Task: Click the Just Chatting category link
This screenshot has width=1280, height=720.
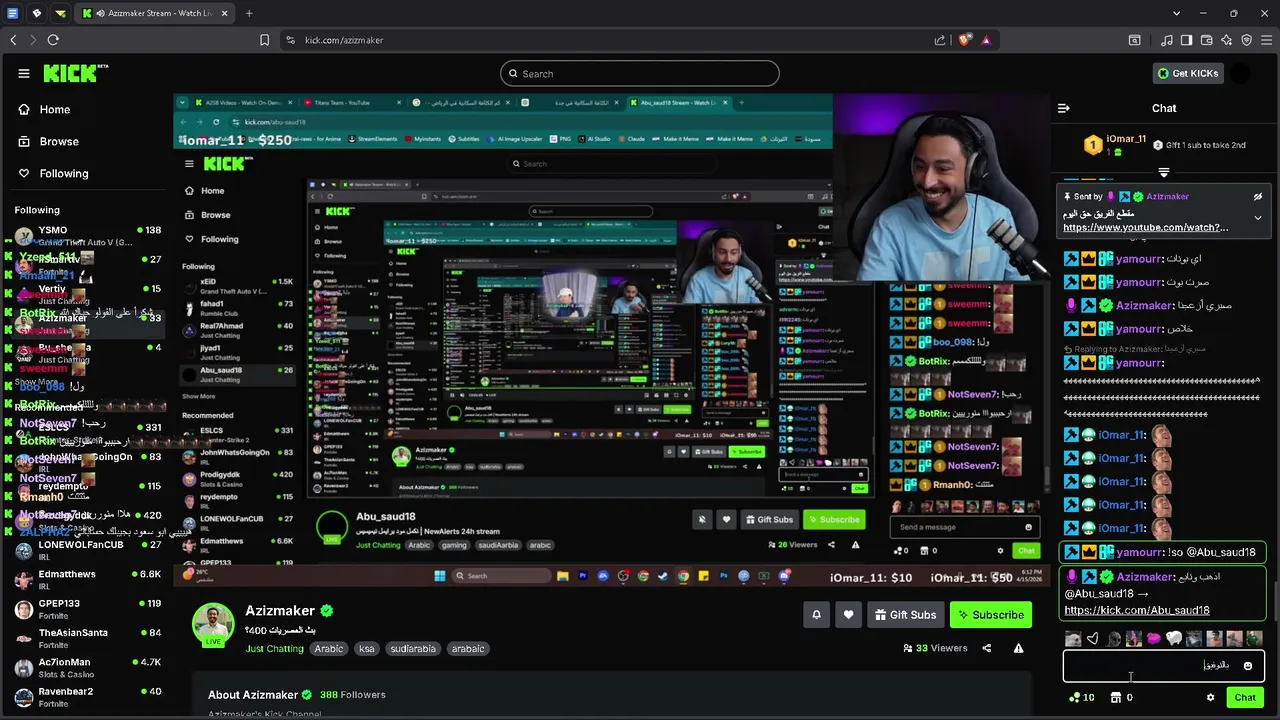Action: pos(274,649)
